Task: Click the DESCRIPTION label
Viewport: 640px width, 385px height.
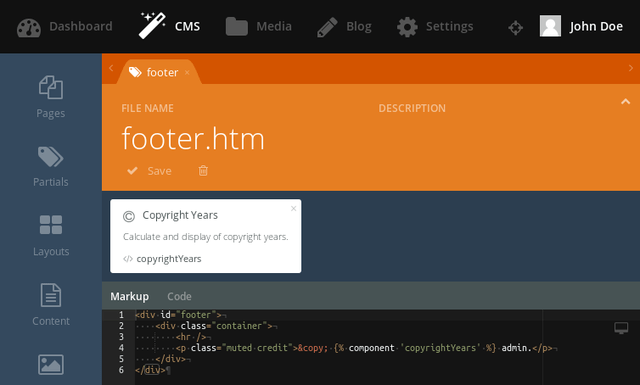Action: coord(412,108)
